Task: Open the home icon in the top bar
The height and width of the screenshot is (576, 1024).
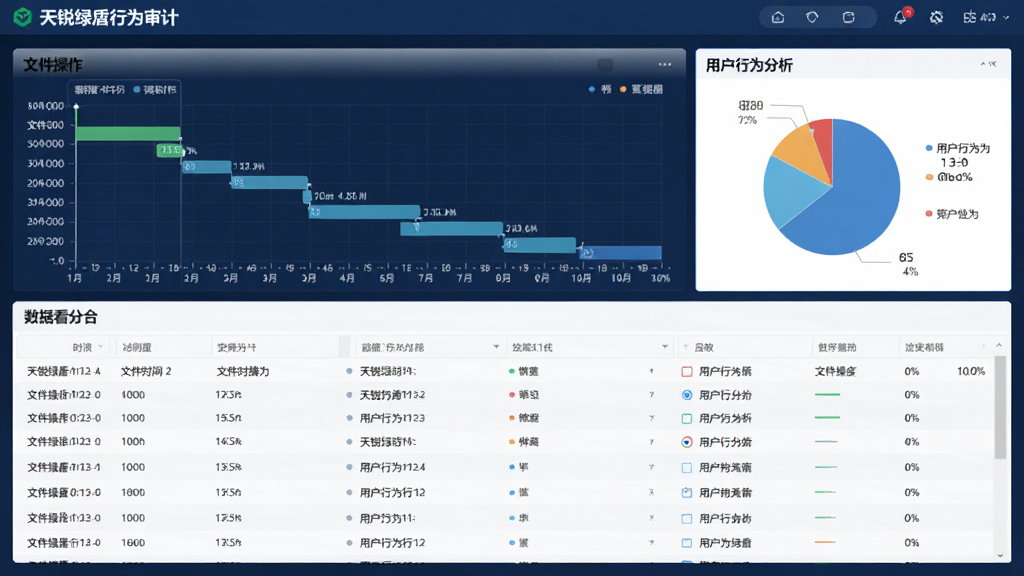Action: click(x=778, y=17)
